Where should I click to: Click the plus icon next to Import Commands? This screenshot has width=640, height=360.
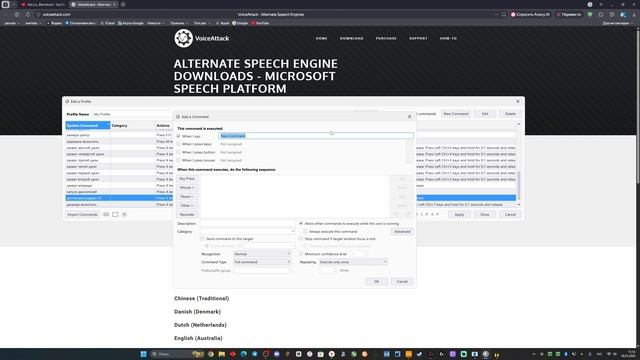click(x=124, y=214)
